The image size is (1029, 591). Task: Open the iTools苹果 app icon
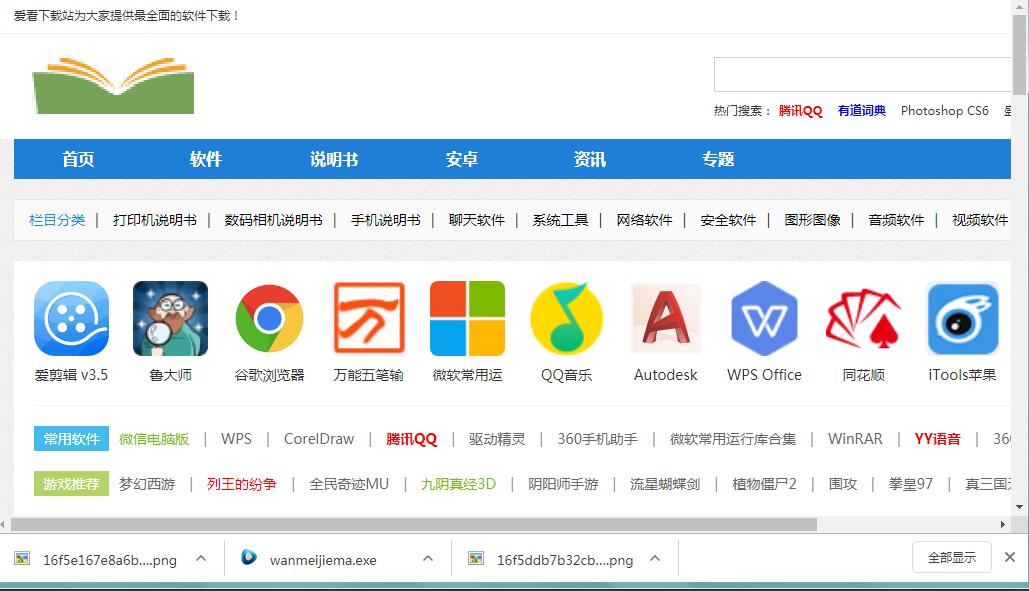(x=963, y=318)
